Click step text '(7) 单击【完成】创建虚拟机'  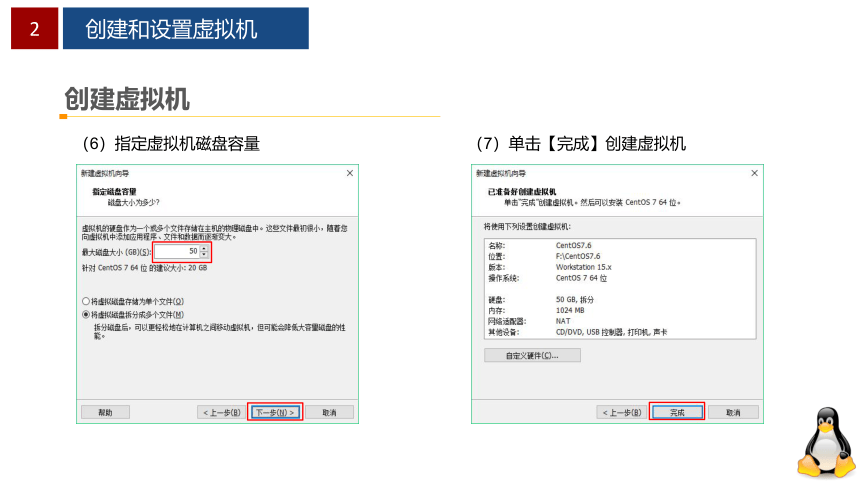[581, 144]
